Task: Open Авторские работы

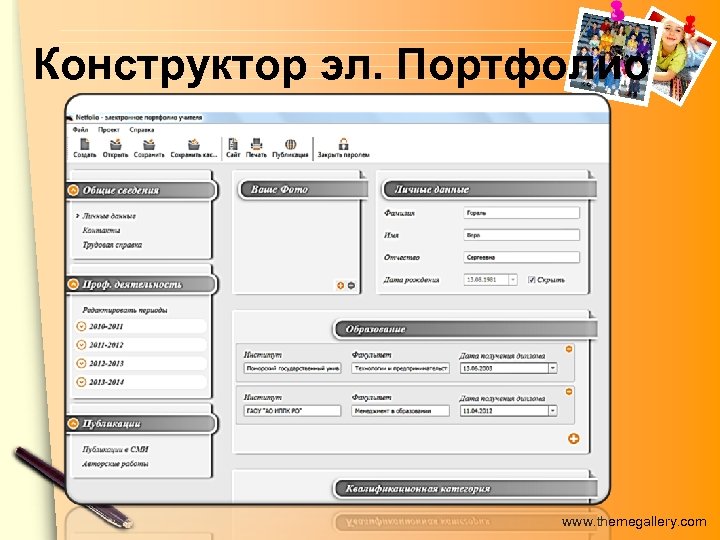Action: pos(115,464)
